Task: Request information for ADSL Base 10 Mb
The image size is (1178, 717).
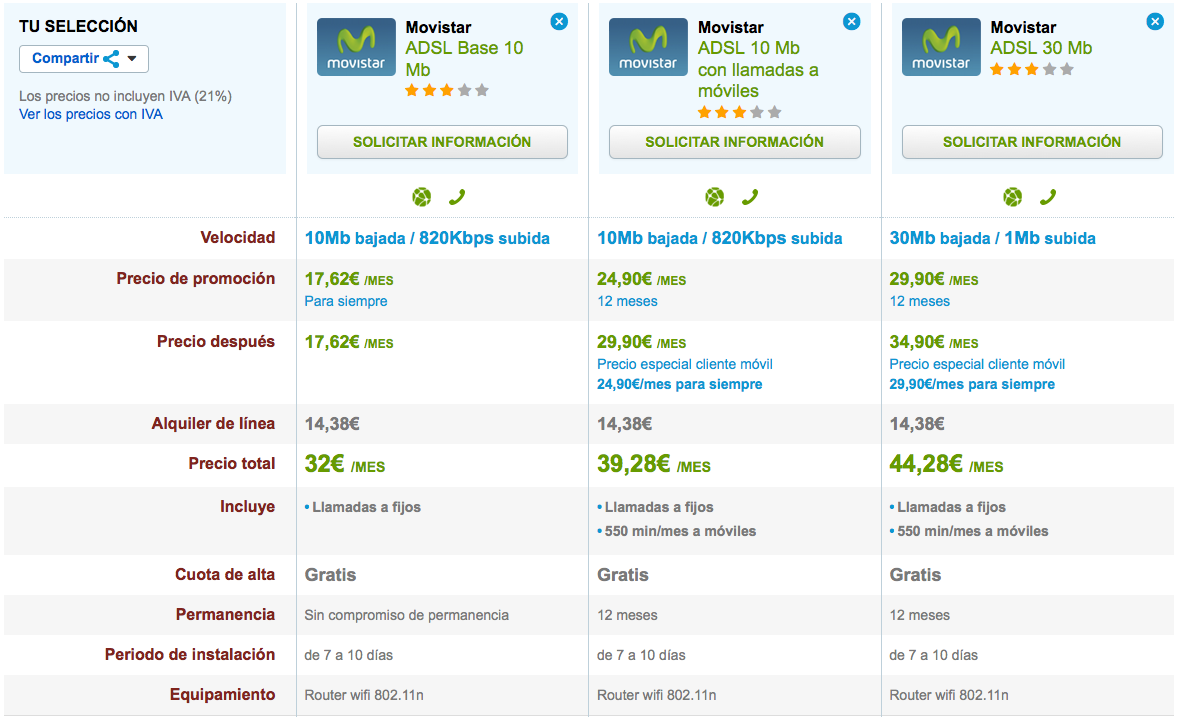Action: [x=442, y=142]
